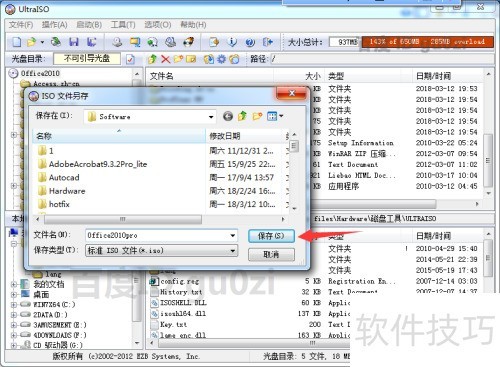Click the blue gear settings icon
The image size is (500, 367).
[221, 59]
